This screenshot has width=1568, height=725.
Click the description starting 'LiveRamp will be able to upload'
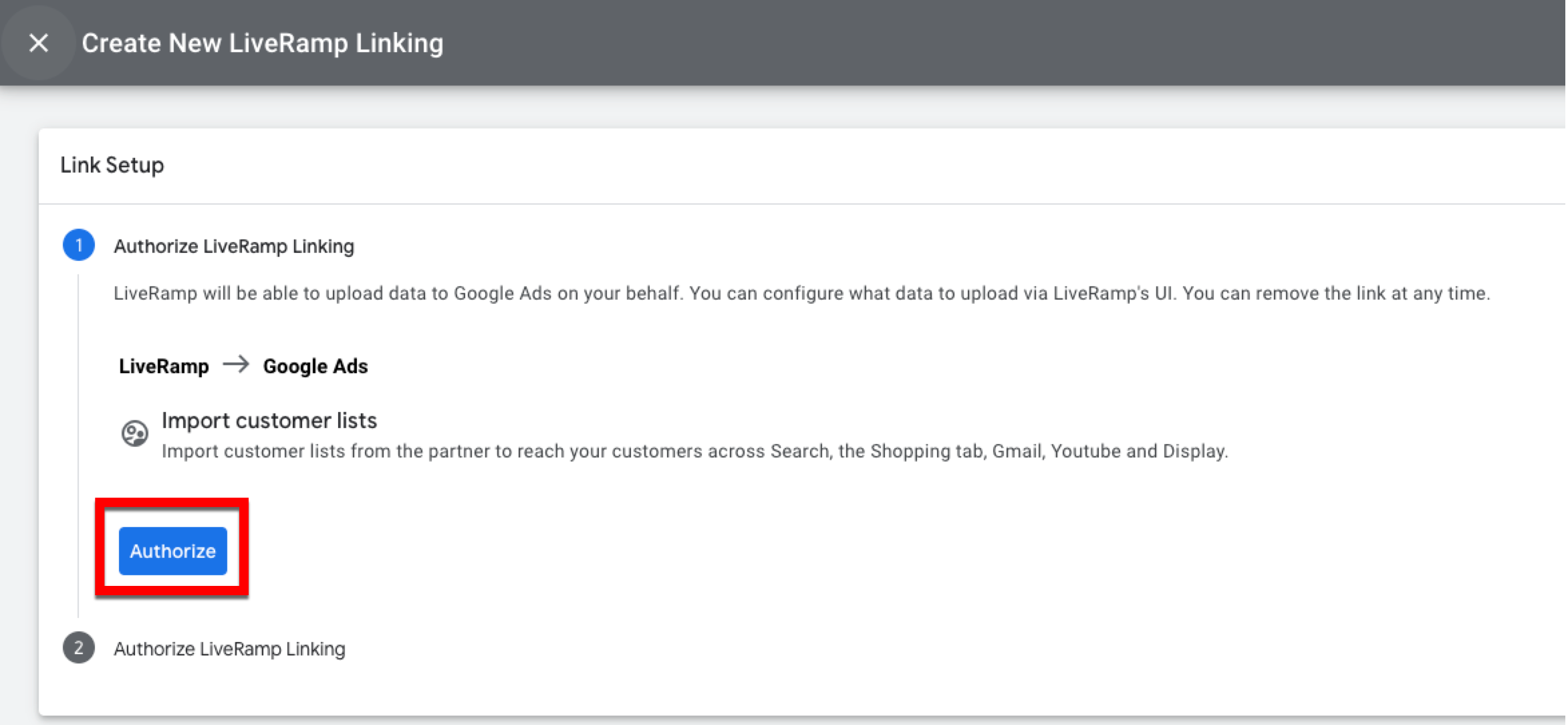(x=802, y=294)
